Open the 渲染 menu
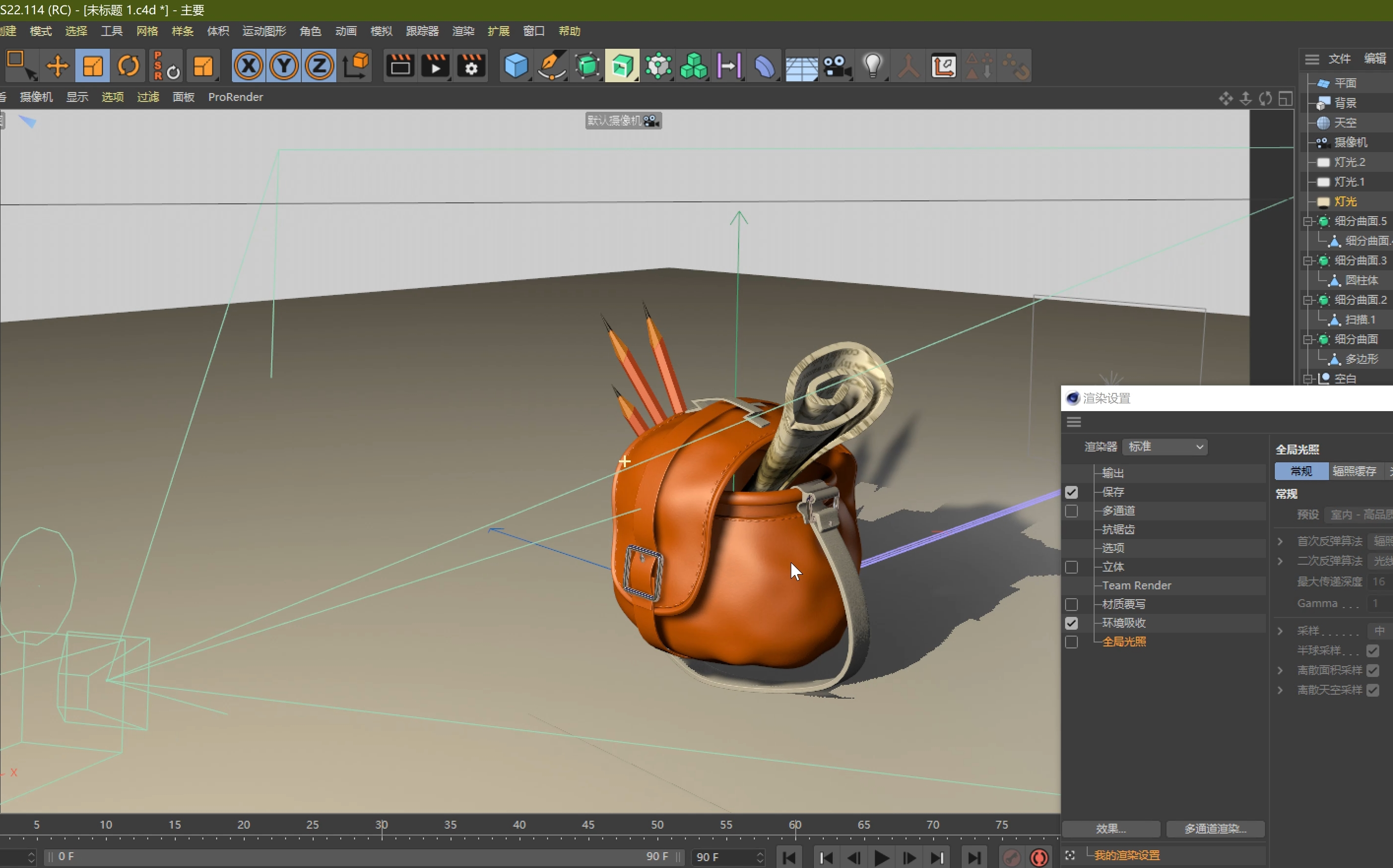This screenshot has height=868, width=1393. [463, 31]
